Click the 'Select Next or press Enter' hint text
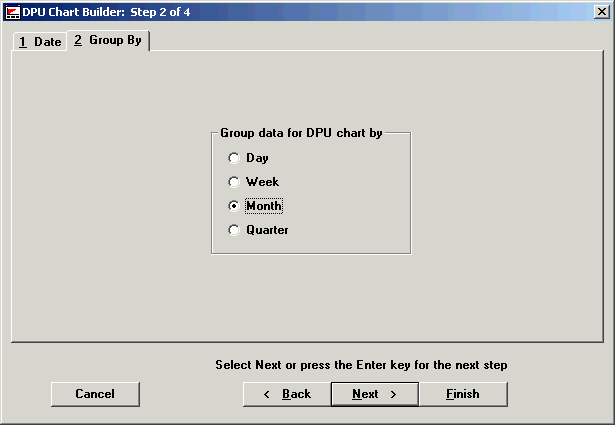The width and height of the screenshot is (615, 425). (x=361, y=365)
